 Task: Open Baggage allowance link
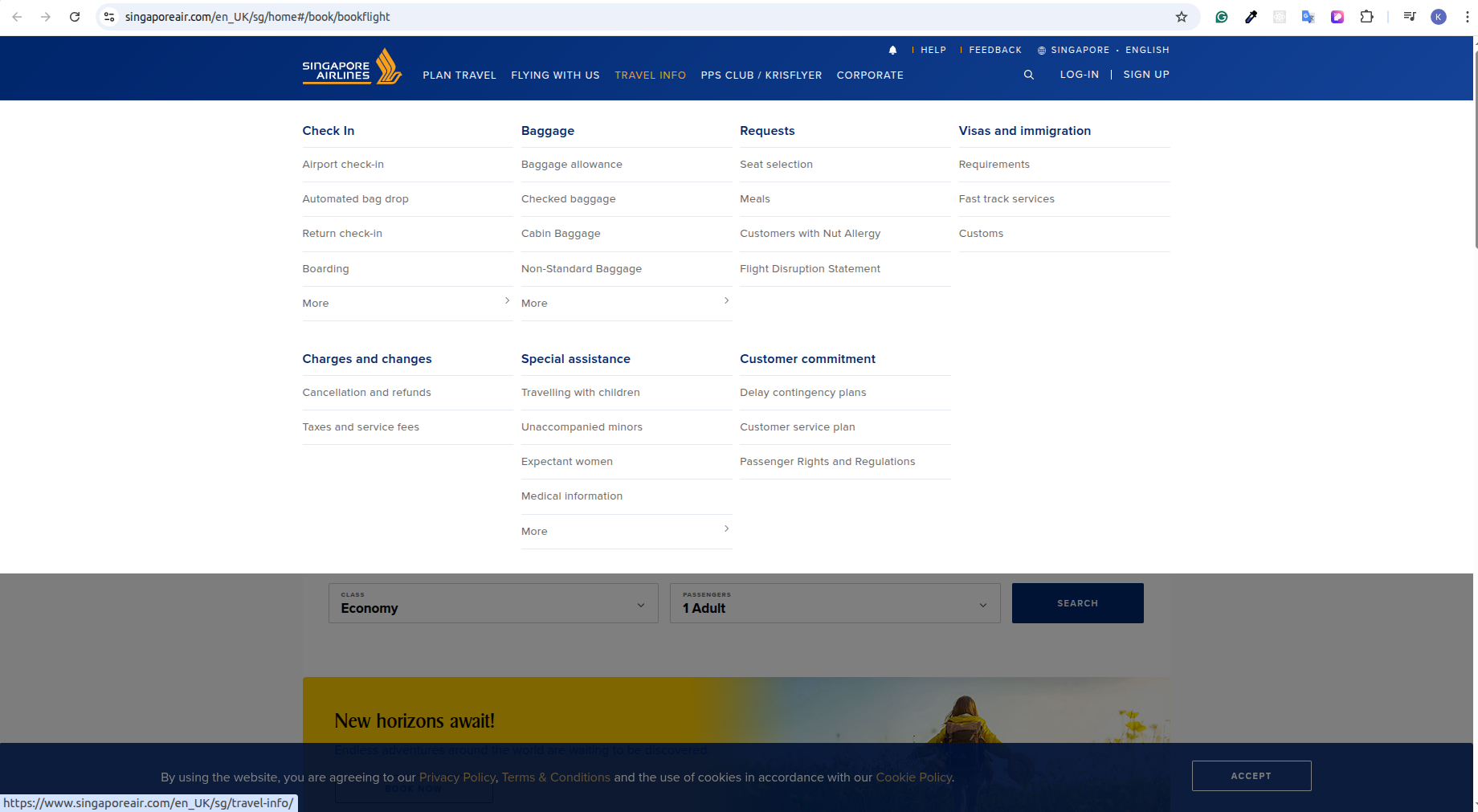coord(571,165)
